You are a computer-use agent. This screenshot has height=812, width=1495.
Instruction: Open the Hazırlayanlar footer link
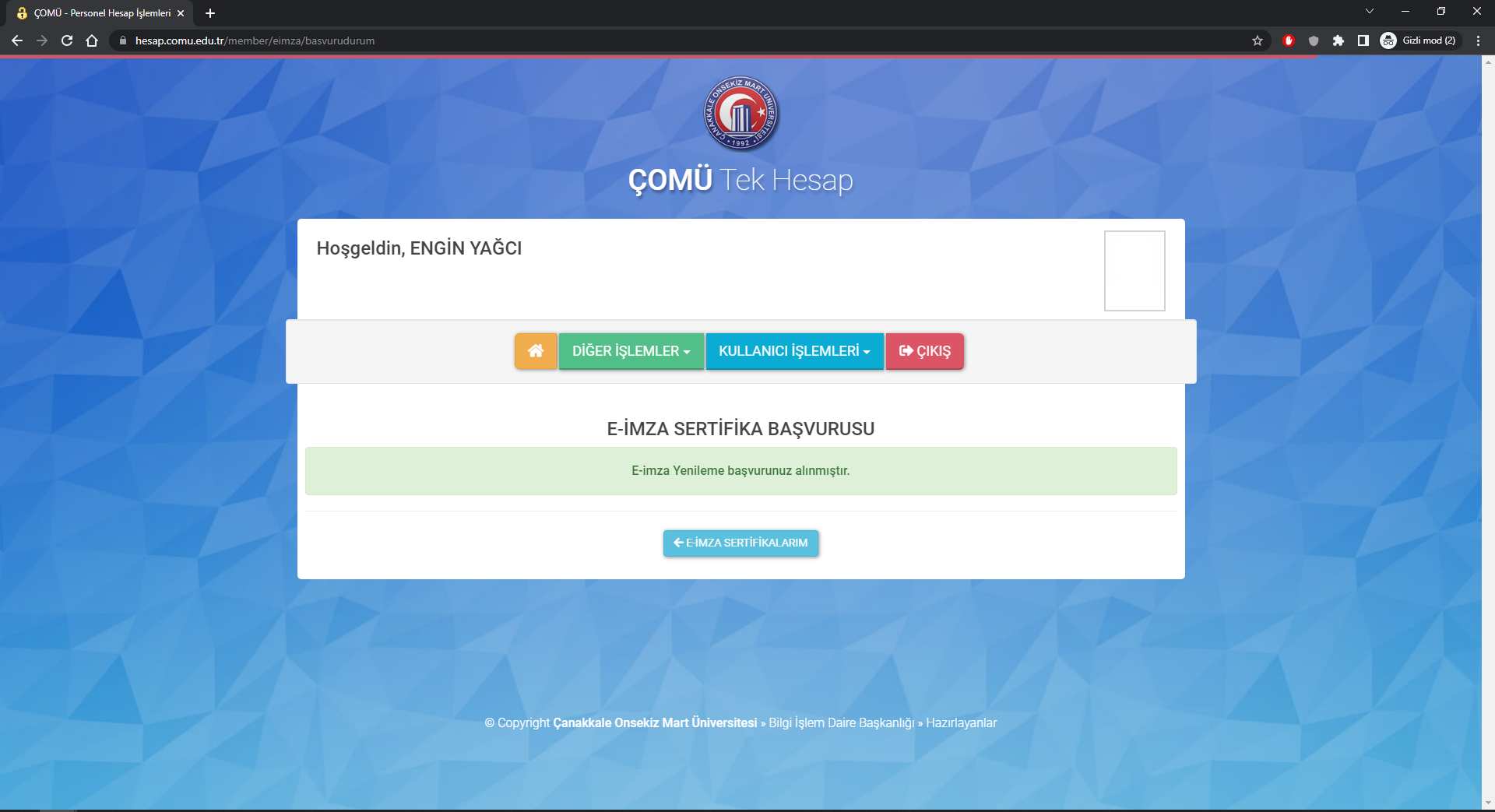pos(961,722)
